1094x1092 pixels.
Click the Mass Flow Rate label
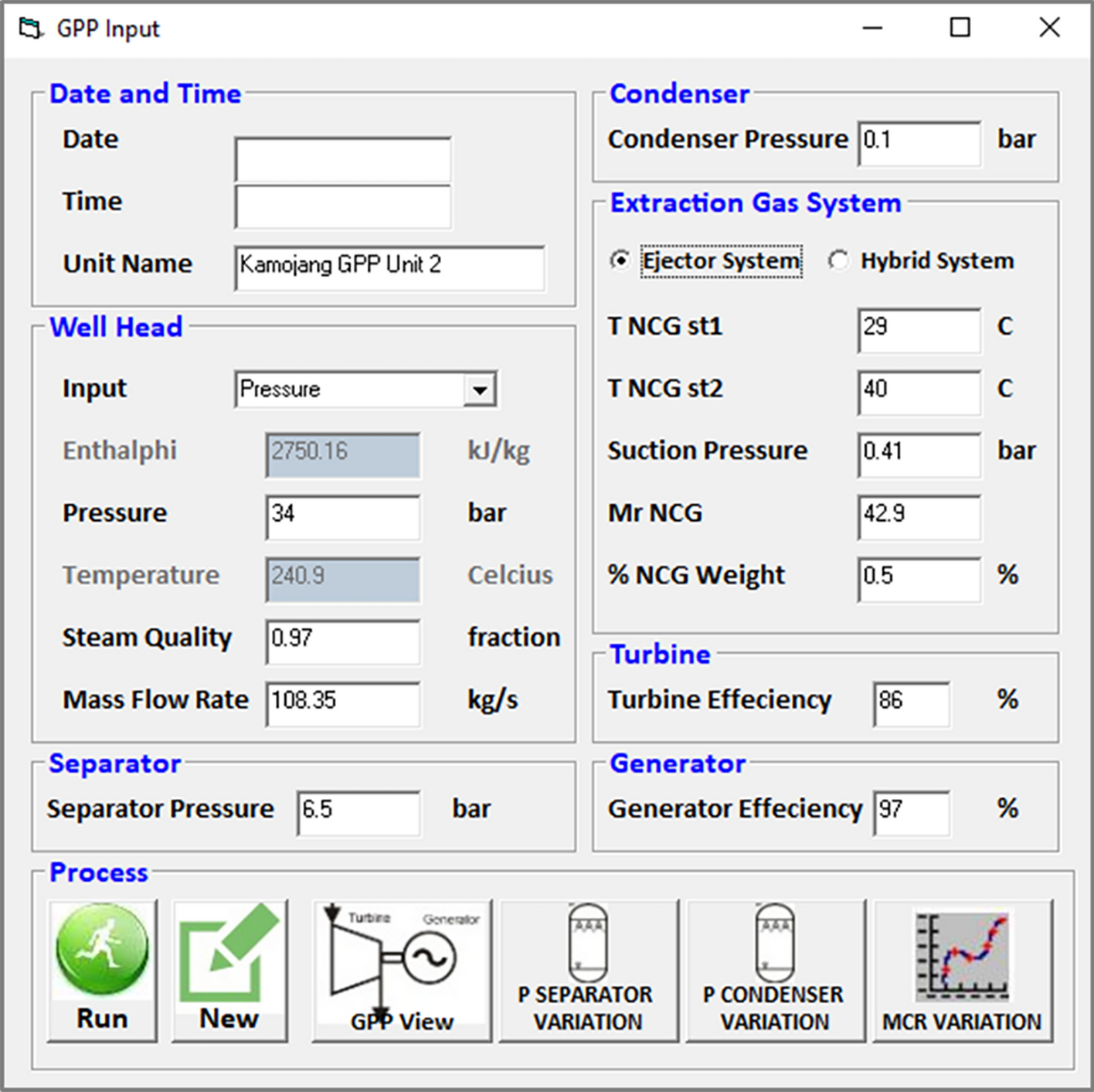tap(156, 699)
